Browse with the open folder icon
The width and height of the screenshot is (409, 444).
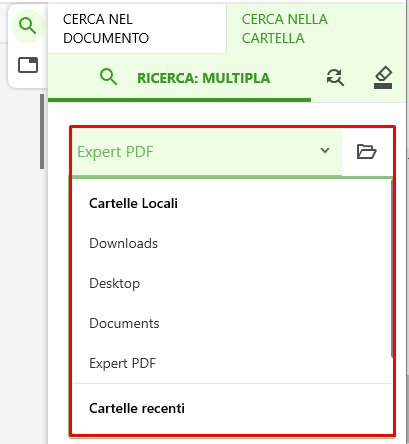coord(367,152)
